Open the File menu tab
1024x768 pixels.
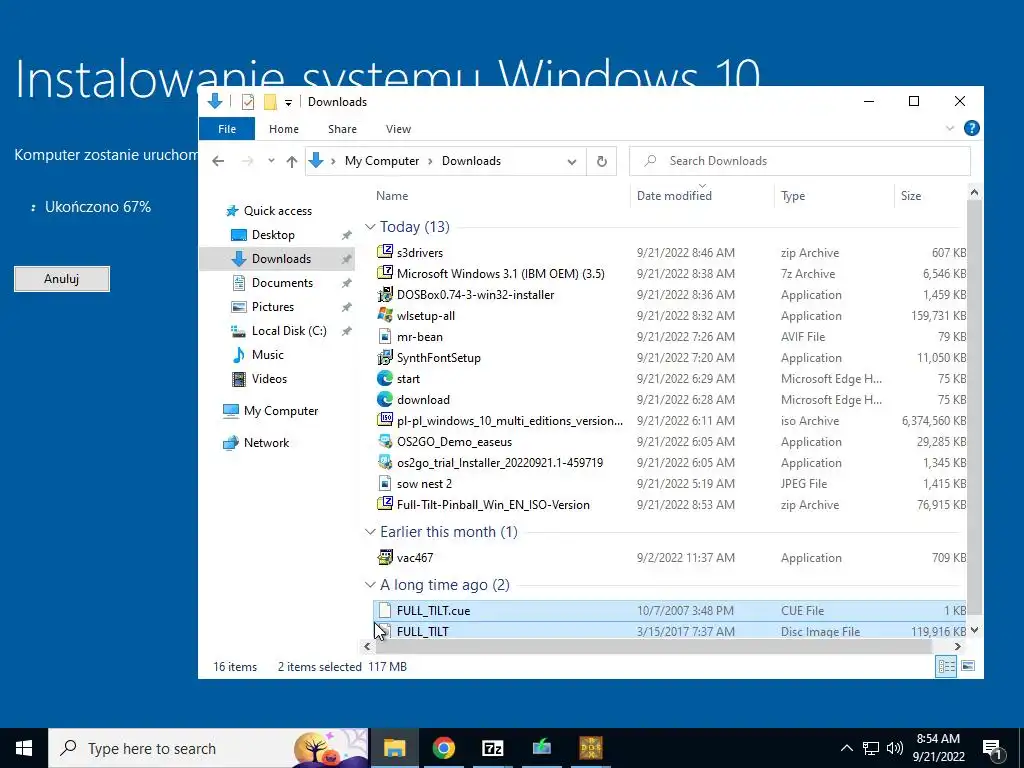227,129
